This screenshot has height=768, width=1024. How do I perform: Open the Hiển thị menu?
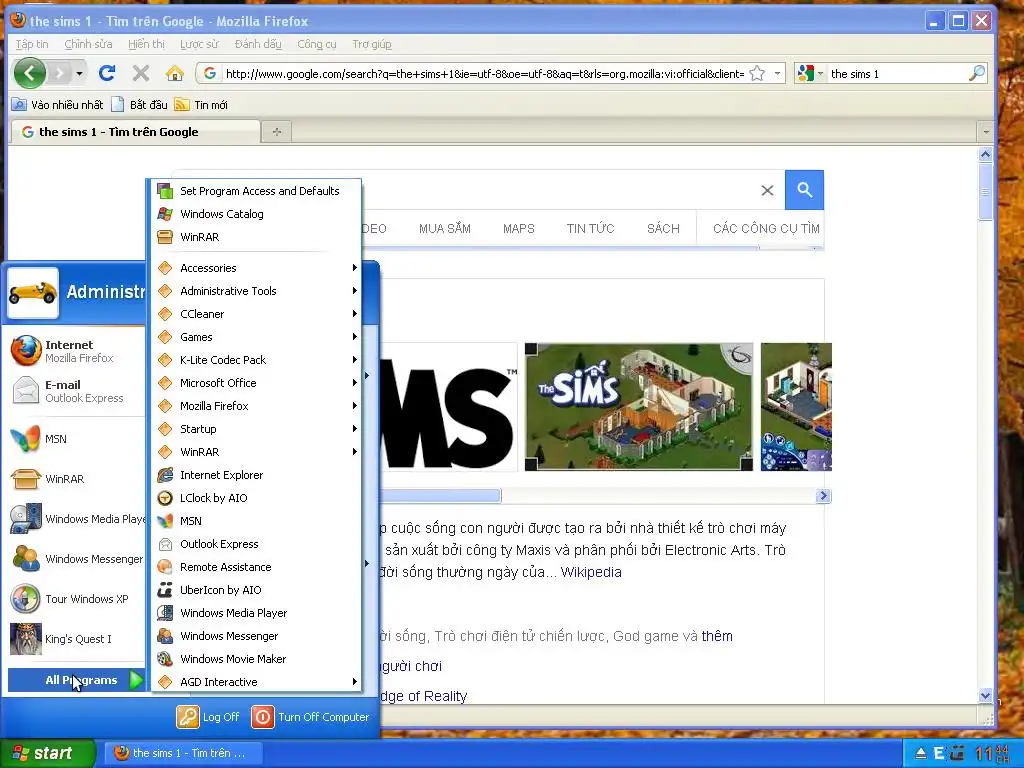coord(146,44)
